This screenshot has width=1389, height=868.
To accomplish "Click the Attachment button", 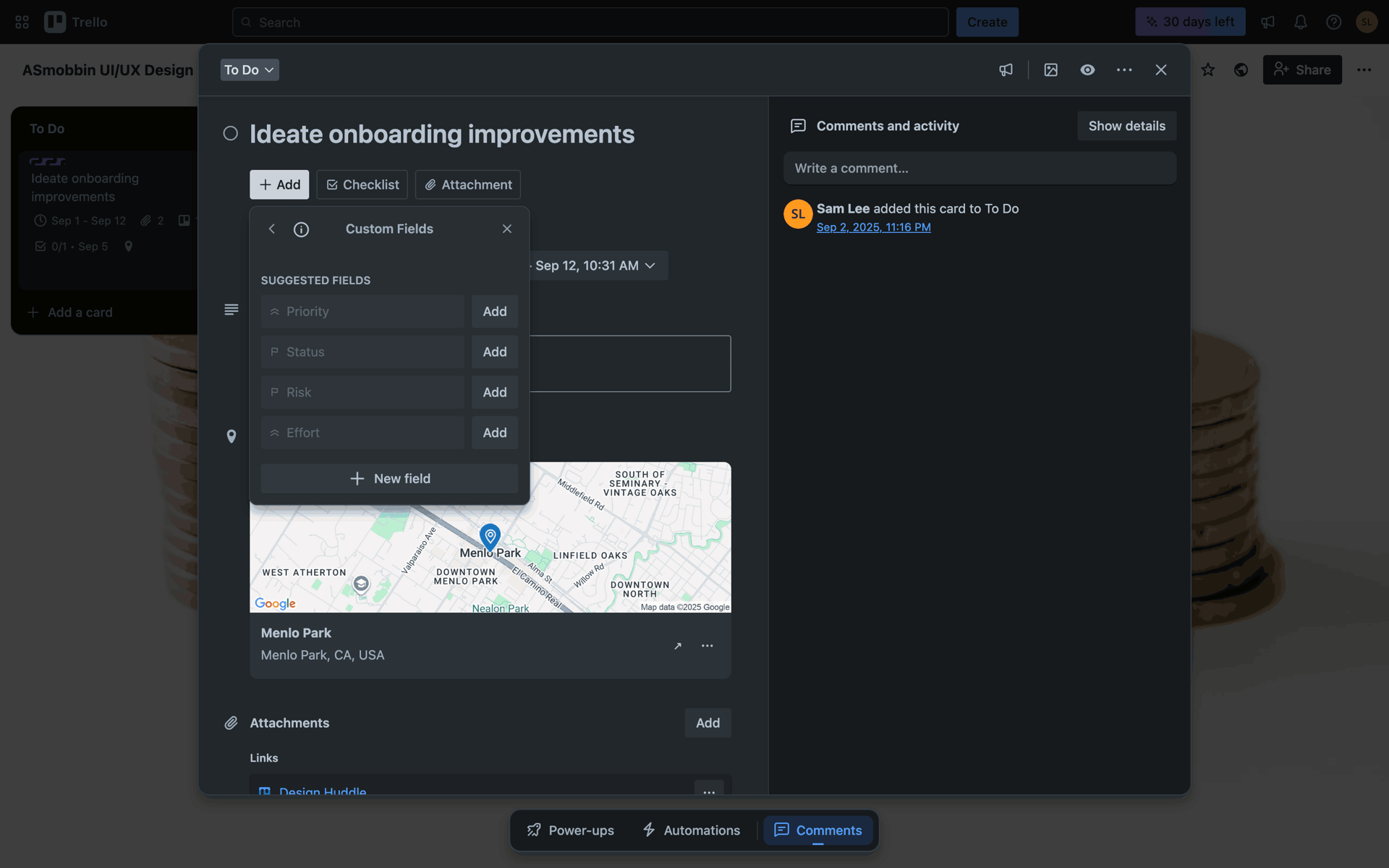I will click(468, 184).
